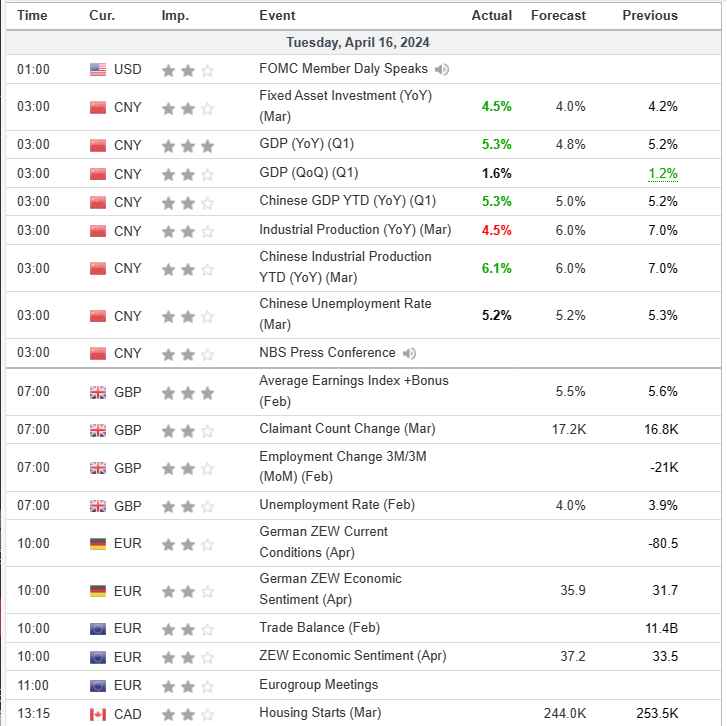
Task: Open Industrial Production (YoY) (Mar) event
Action: coord(355,230)
